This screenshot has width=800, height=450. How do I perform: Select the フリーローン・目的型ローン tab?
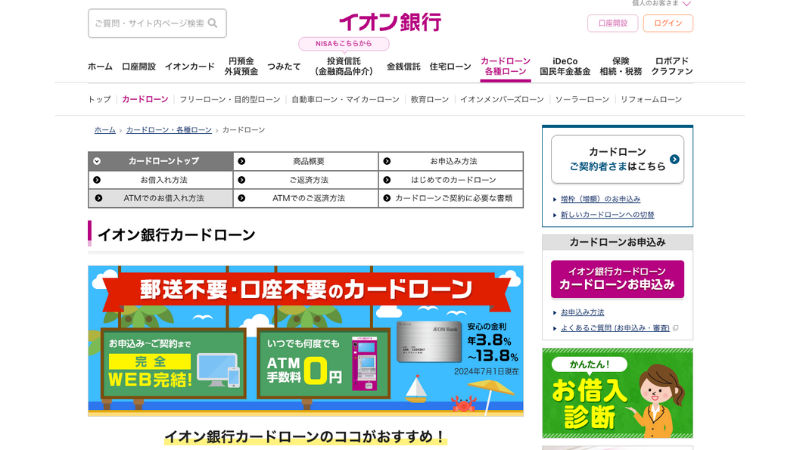tap(230, 99)
